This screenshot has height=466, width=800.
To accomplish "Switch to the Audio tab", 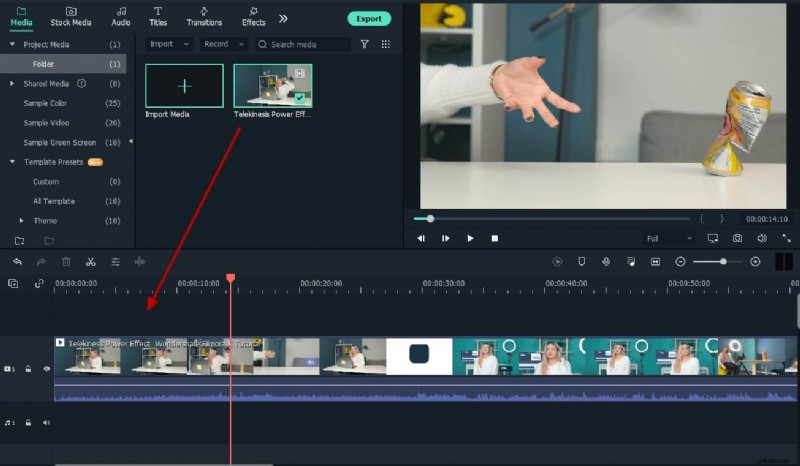I will click(121, 16).
